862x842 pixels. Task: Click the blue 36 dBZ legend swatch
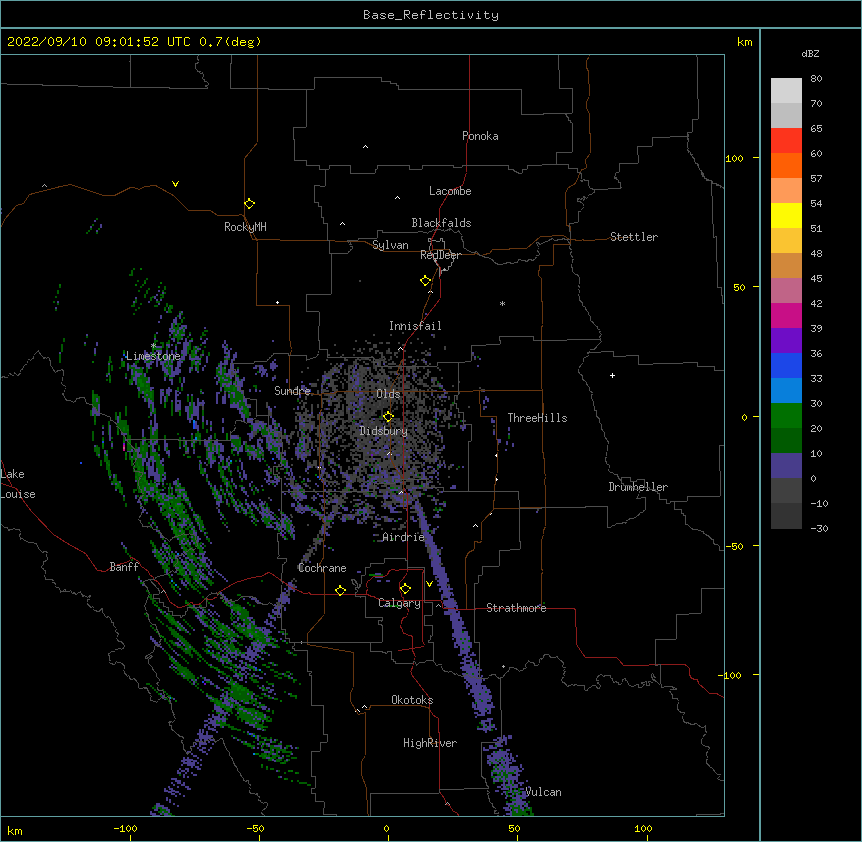point(786,365)
